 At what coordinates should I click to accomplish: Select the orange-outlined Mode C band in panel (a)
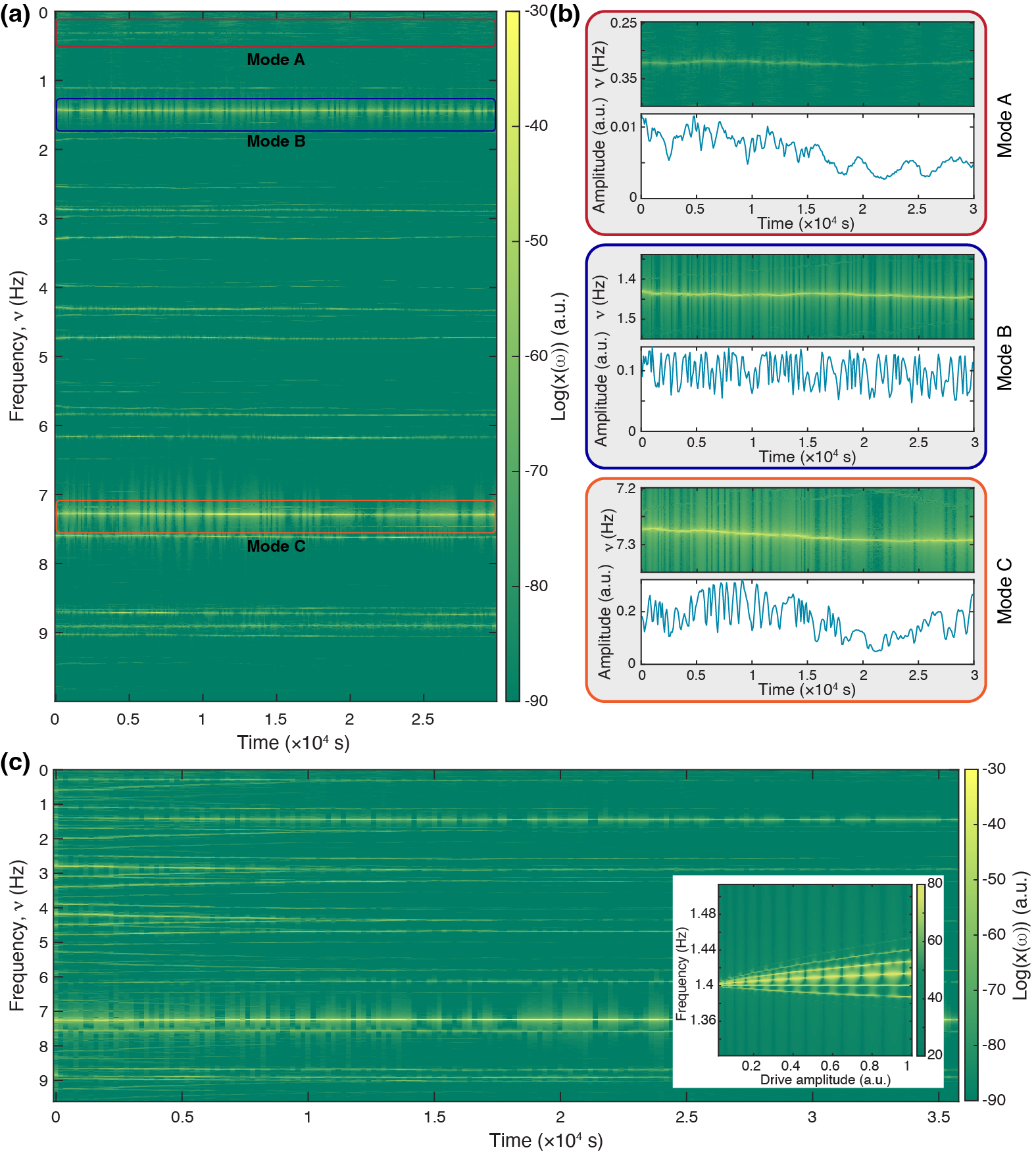click(x=276, y=516)
